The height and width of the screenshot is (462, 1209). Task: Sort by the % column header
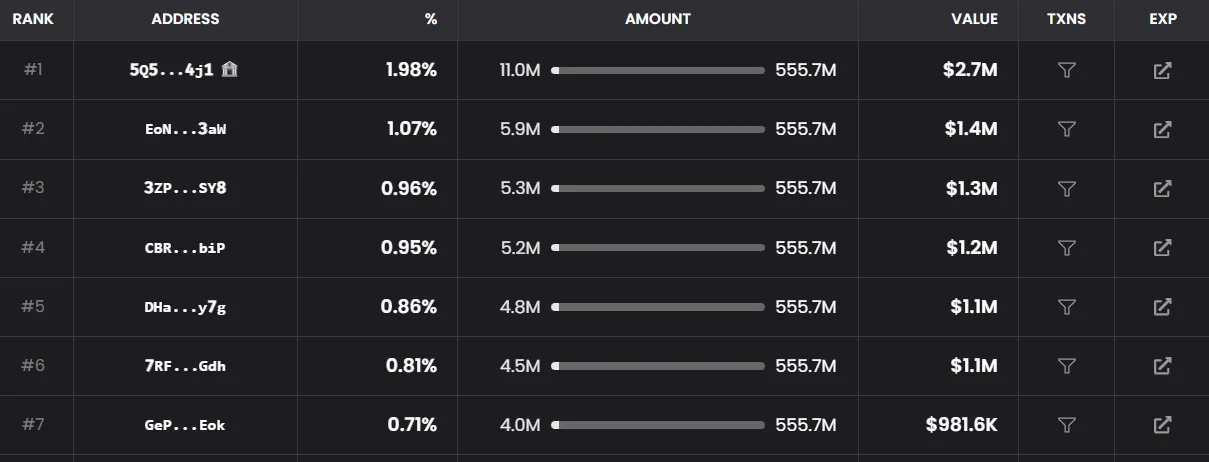click(430, 19)
